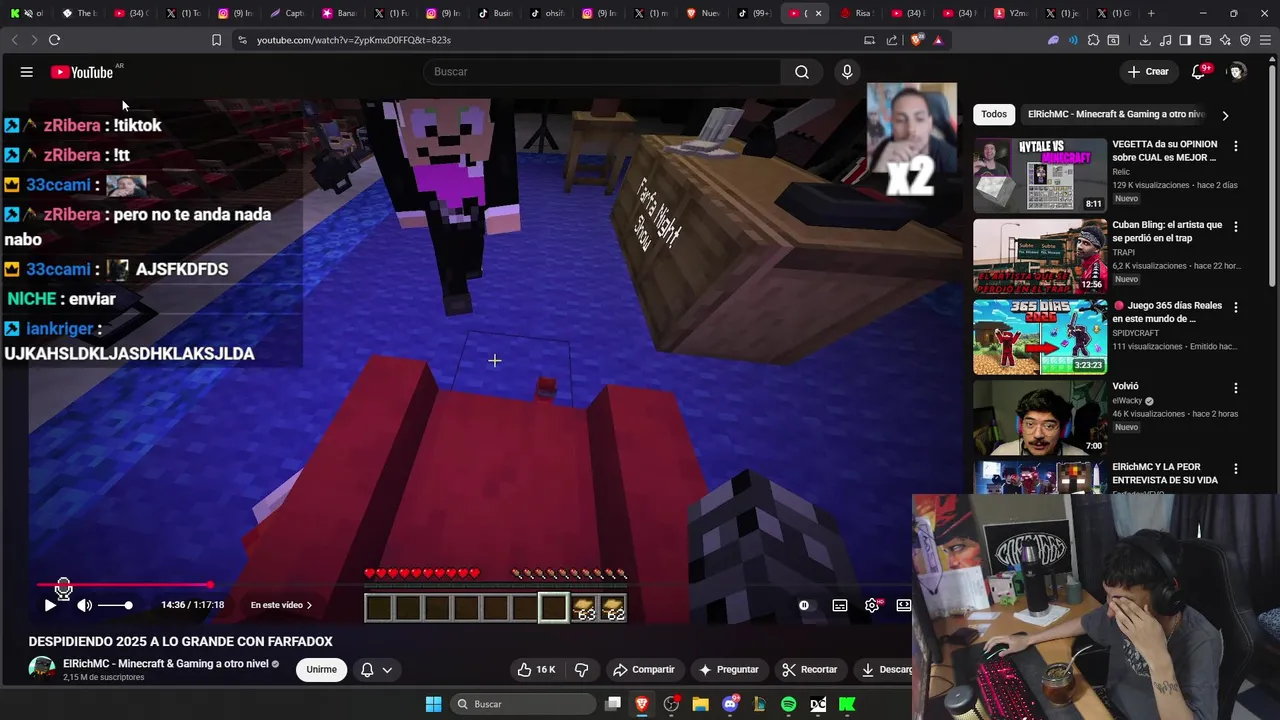The image size is (1280, 720).
Task: Open Task View on the taskbar
Action: (613, 704)
